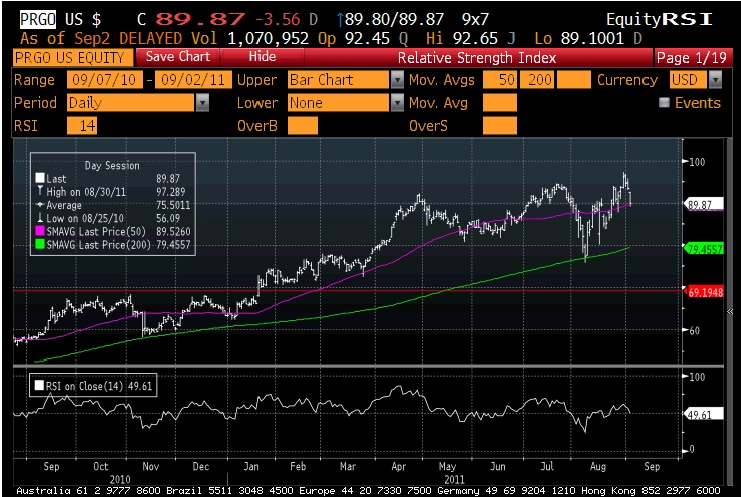Click the OverB input field
Screen dimensions: 741x497
[x=303, y=126]
